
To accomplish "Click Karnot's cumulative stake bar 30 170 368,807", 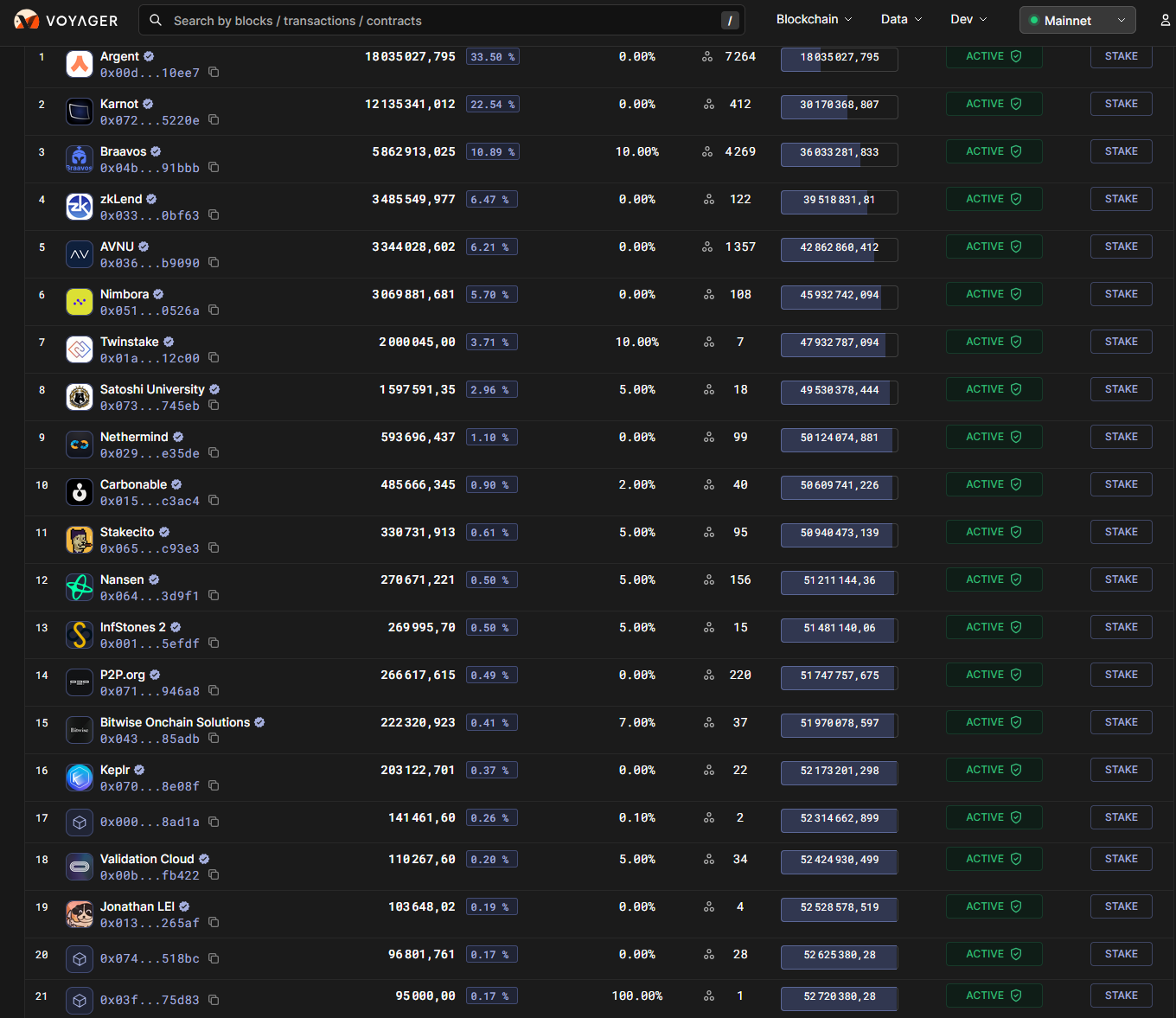I will 839,106.
